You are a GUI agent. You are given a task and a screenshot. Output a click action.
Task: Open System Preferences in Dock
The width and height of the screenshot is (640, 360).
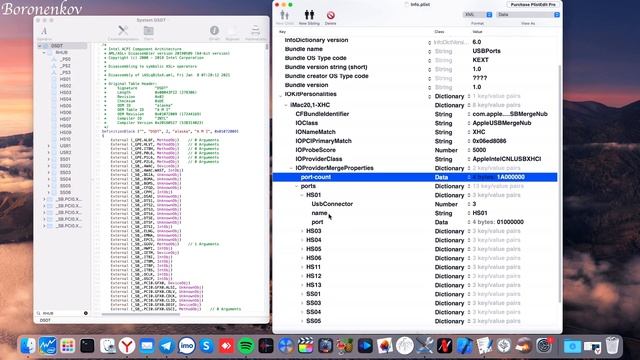pos(544,346)
